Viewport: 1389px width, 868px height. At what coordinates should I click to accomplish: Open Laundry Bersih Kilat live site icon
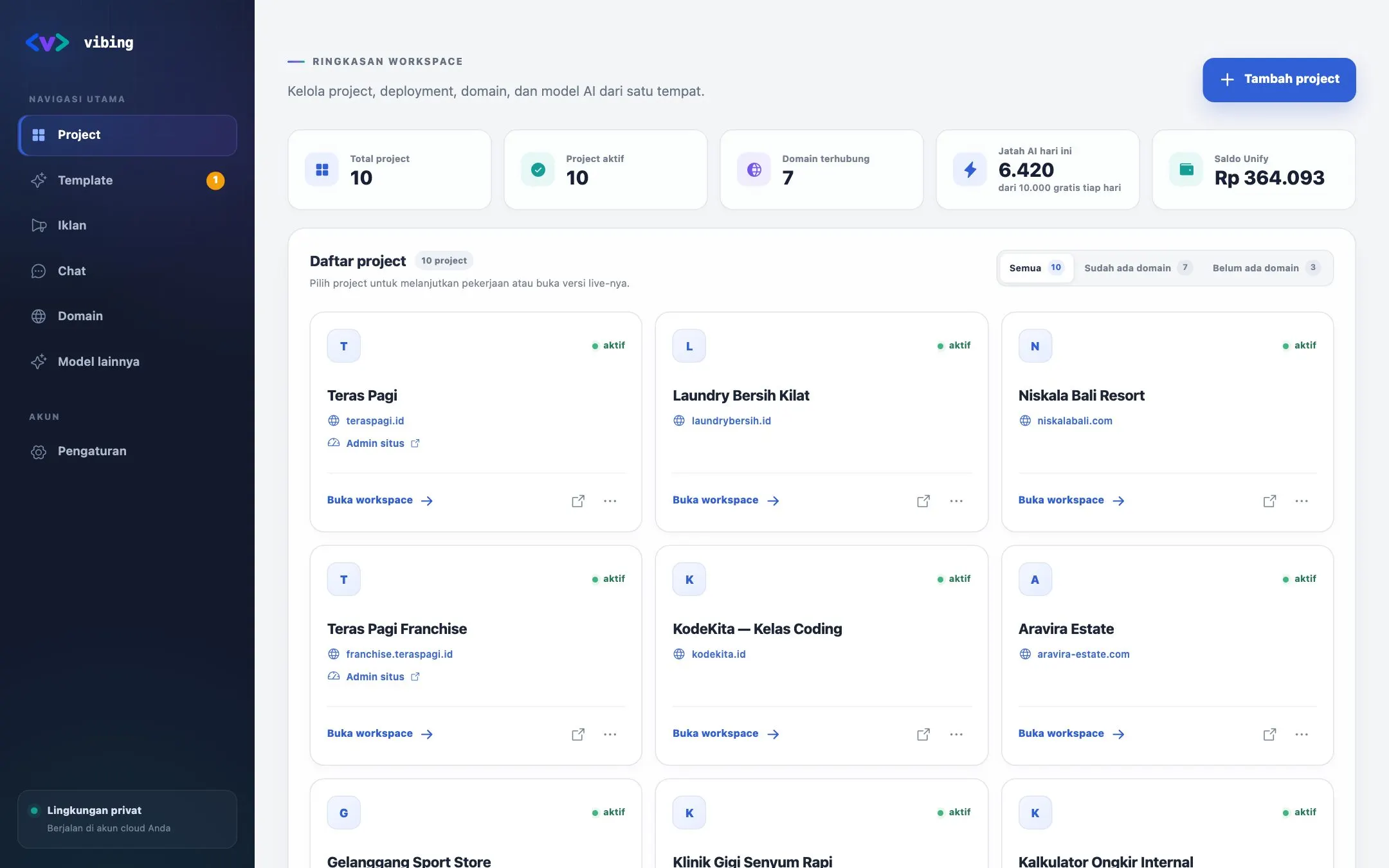(x=923, y=501)
